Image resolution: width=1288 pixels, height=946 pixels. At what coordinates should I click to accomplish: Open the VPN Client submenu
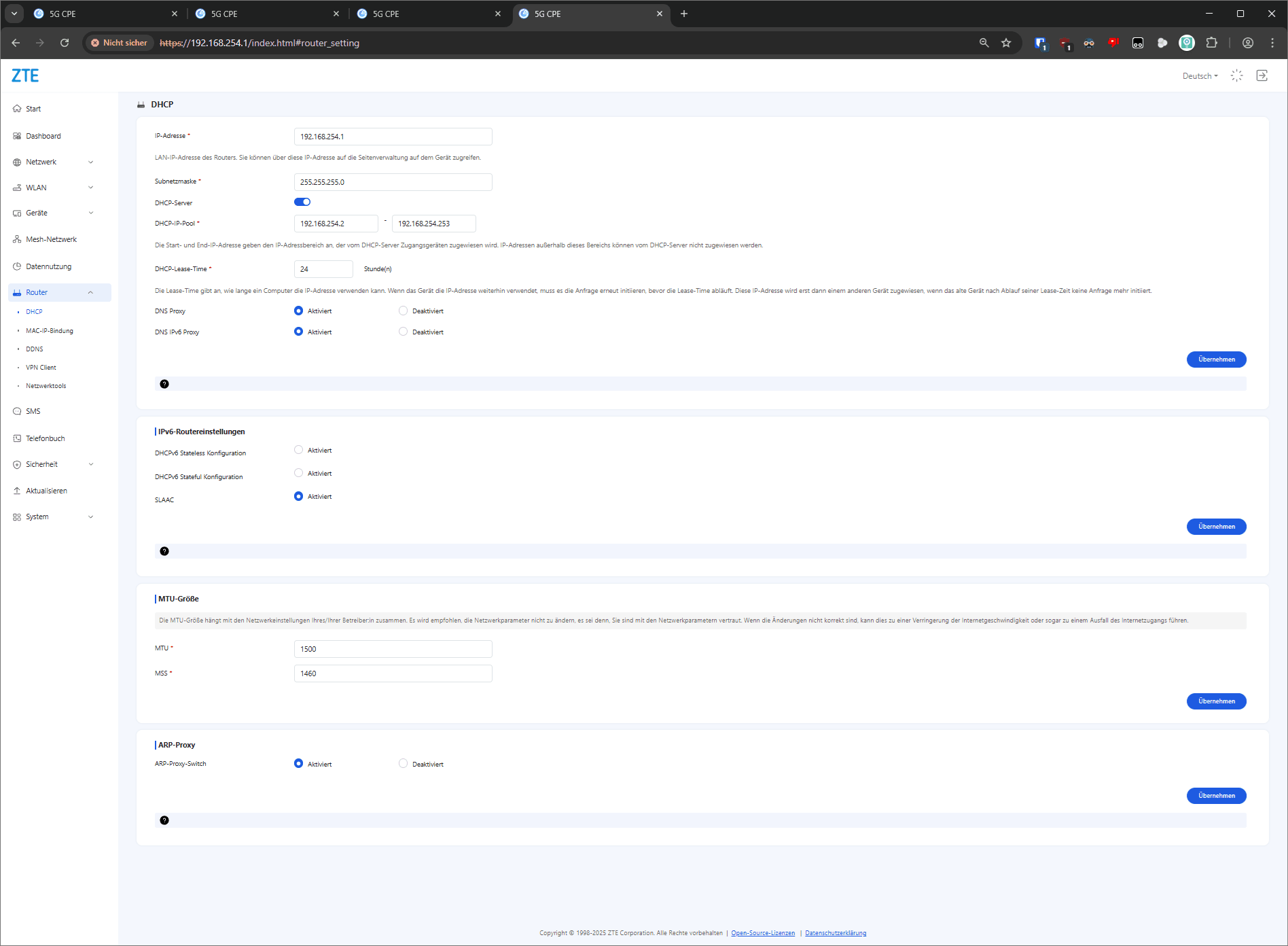pos(41,368)
